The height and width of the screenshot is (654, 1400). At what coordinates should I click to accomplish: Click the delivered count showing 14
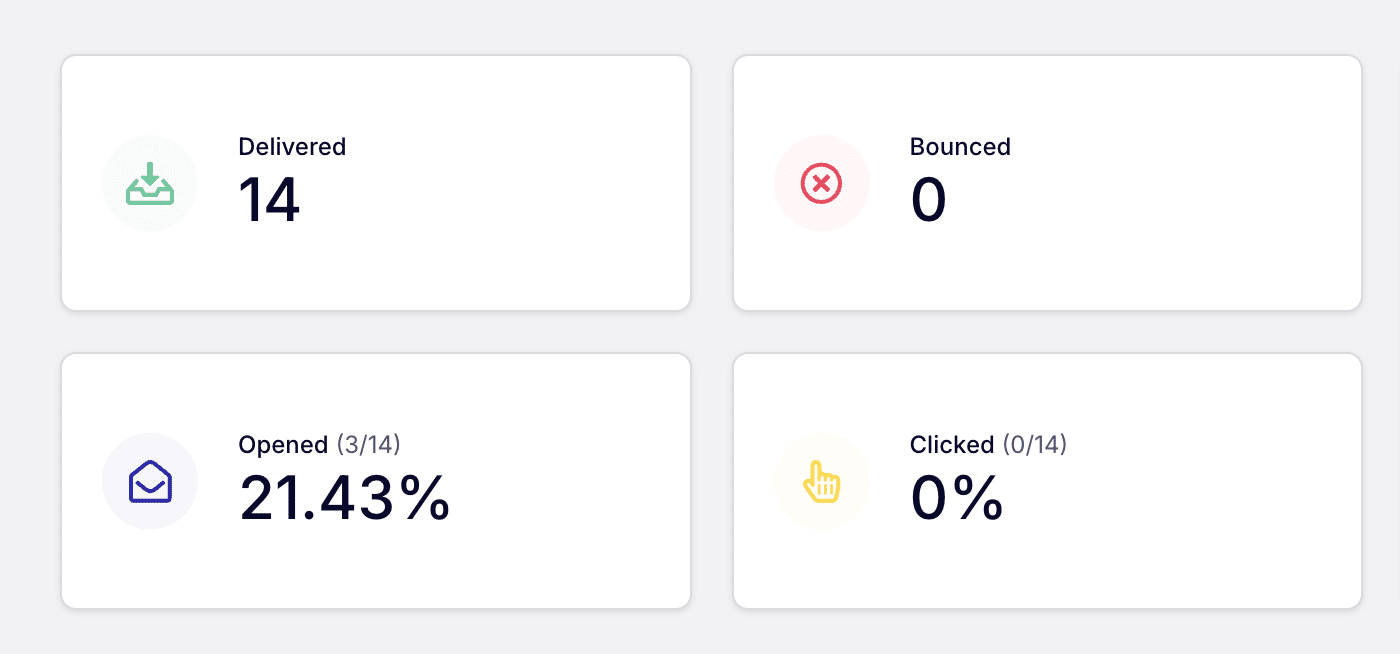pos(268,199)
